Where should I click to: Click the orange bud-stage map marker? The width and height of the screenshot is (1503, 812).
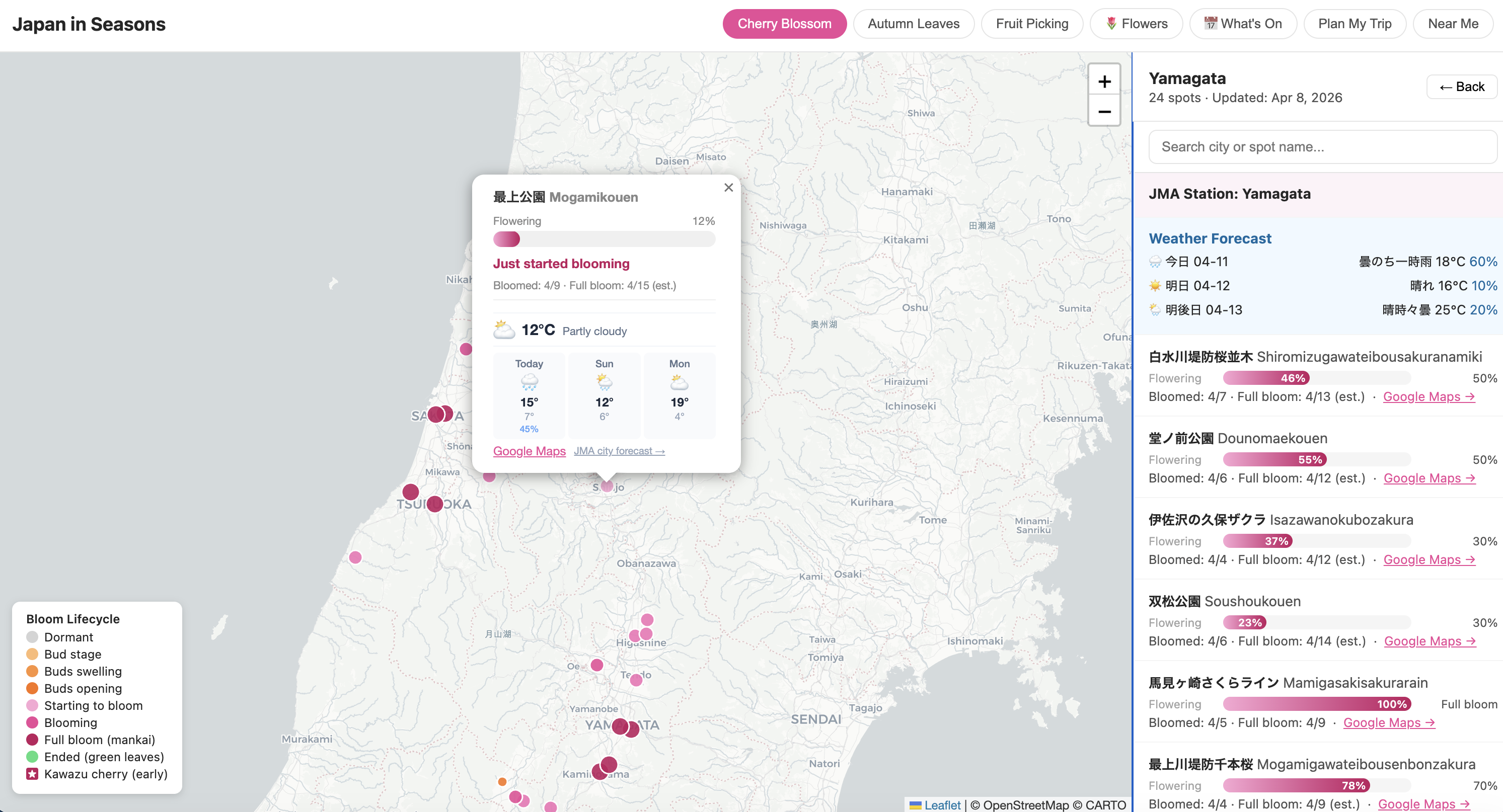pyautogui.click(x=502, y=781)
